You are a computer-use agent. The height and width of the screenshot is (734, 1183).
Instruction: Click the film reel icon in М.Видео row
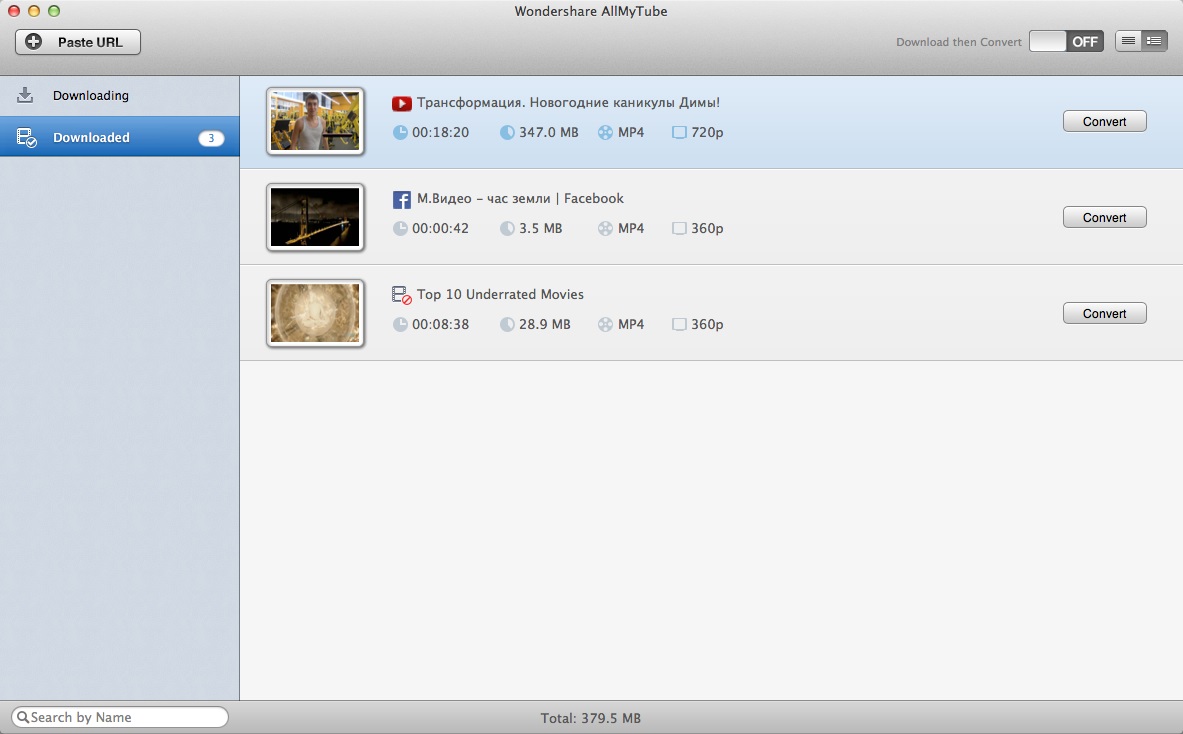[605, 229]
